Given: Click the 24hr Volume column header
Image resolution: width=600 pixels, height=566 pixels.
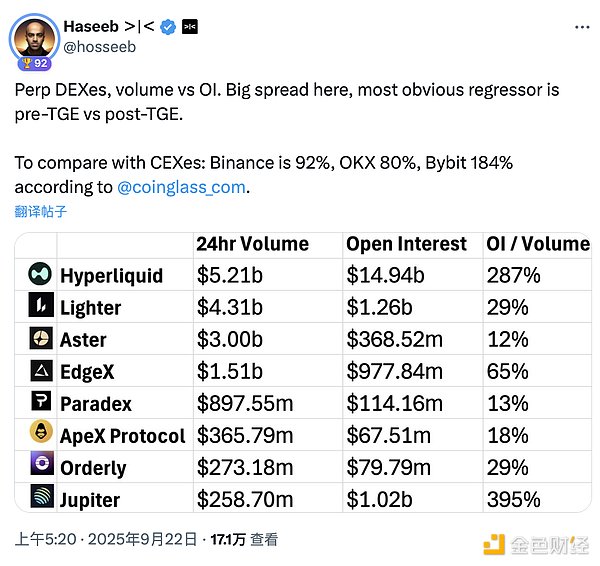Looking at the screenshot, I should click(x=252, y=243).
